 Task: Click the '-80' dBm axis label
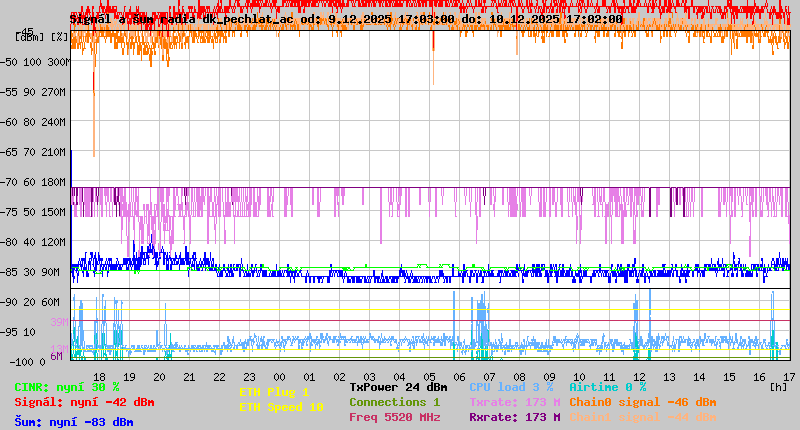(x=8, y=242)
